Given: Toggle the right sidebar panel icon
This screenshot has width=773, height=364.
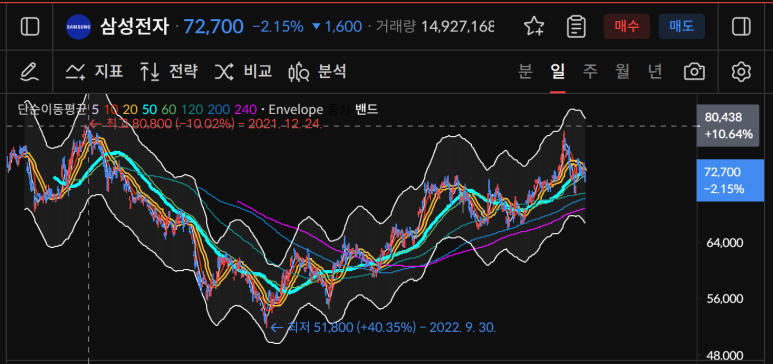Looking at the screenshot, I should coord(741,26).
